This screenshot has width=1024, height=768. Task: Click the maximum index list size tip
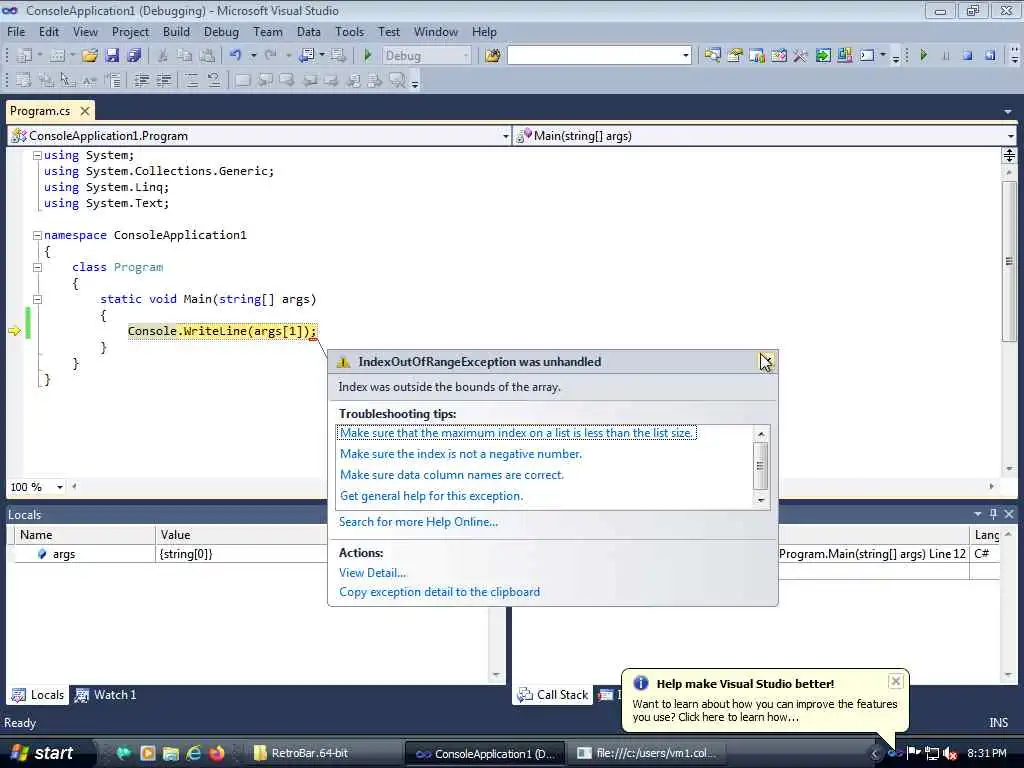pyautogui.click(x=516, y=433)
